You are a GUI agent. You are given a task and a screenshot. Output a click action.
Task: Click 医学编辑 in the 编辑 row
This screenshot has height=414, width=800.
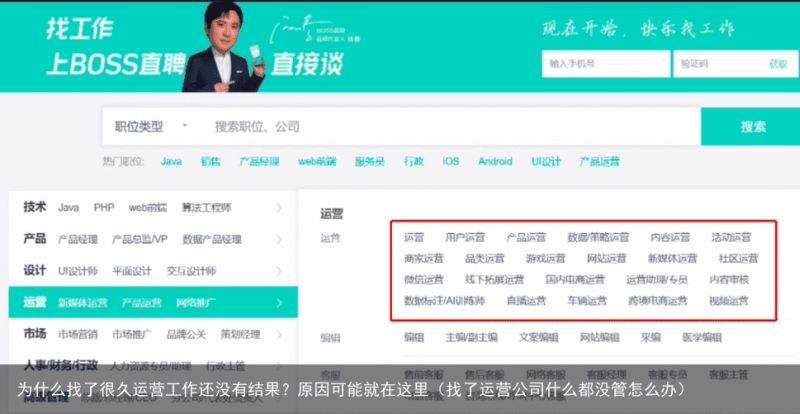[x=702, y=337]
